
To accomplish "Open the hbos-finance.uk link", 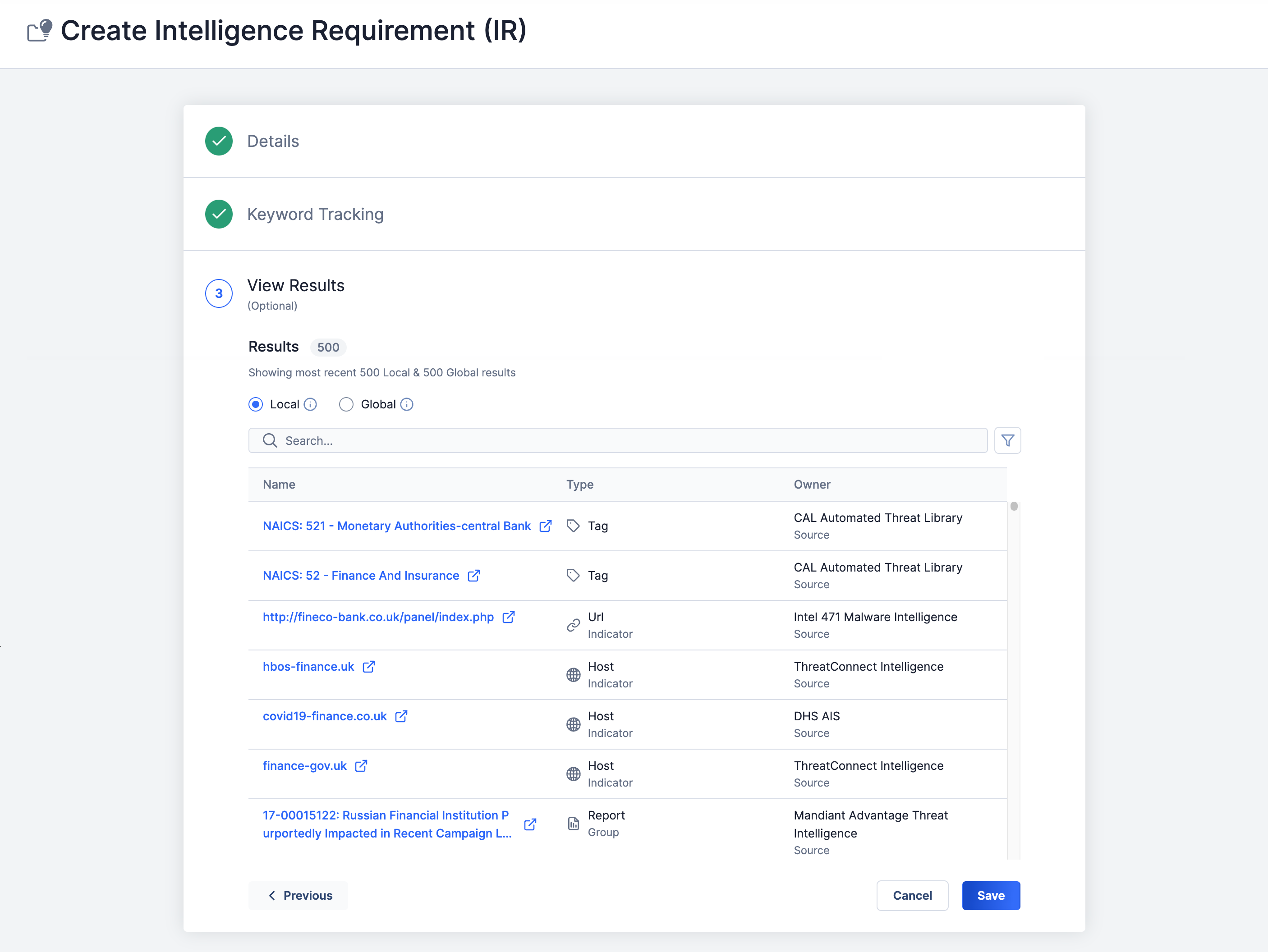I will point(308,666).
